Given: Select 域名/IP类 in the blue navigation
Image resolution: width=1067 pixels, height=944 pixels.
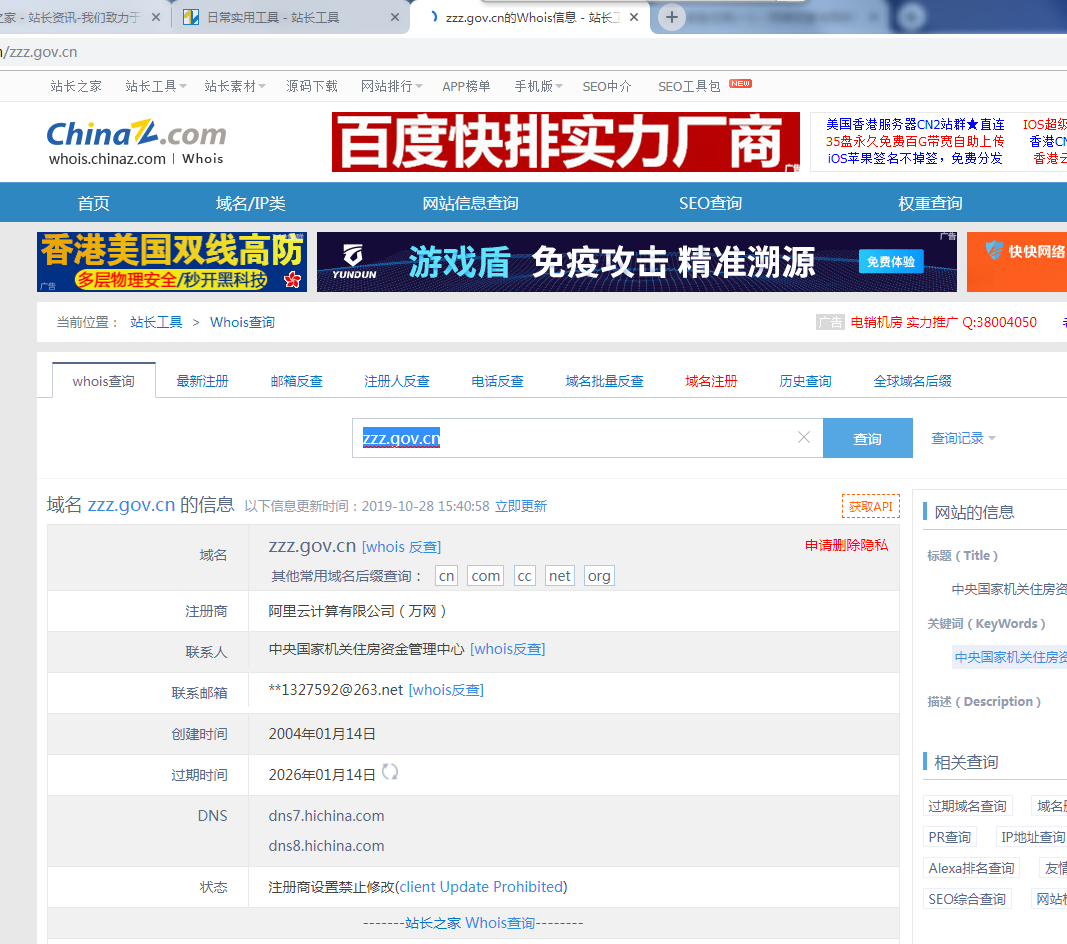Looking at the screenshot, I should (250, 203).
